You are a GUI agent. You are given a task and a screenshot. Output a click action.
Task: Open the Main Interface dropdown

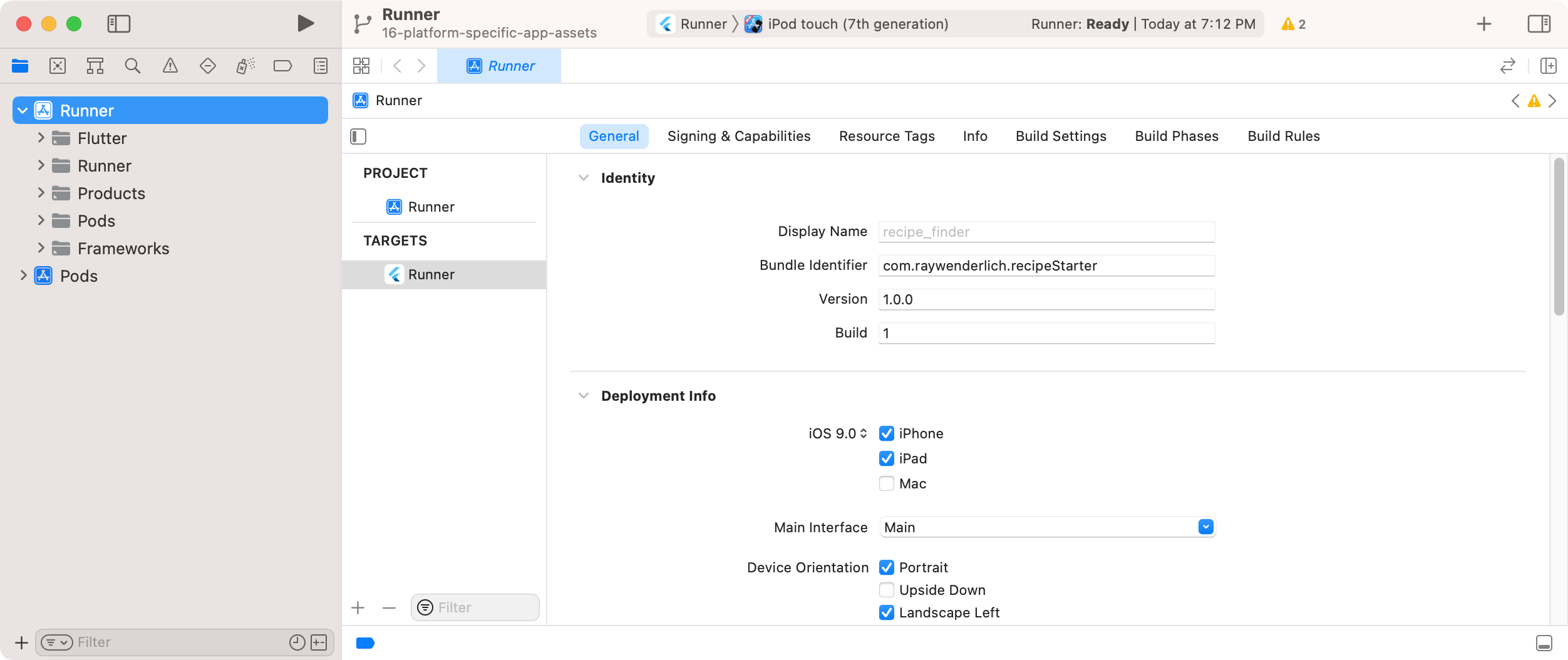coord(1206,527)
